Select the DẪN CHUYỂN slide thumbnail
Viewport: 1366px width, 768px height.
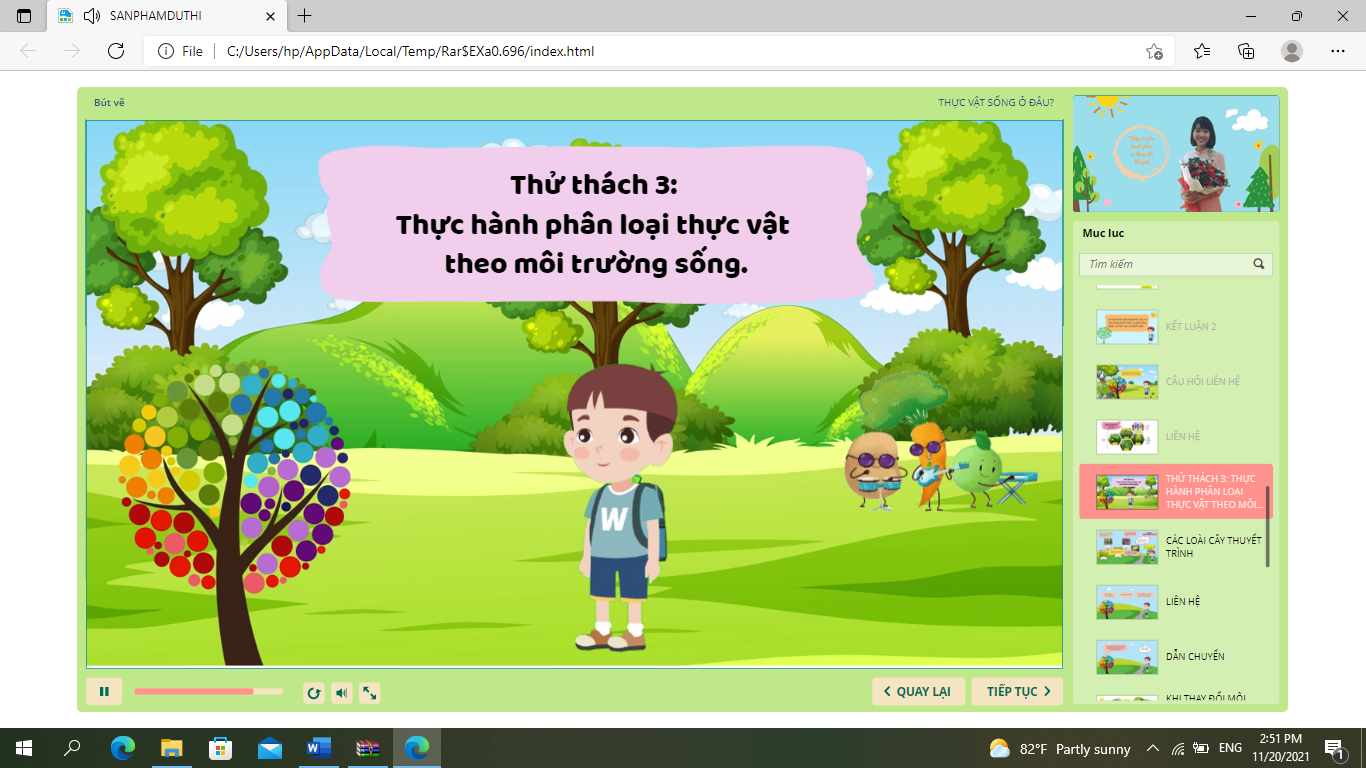(1127, 657)
